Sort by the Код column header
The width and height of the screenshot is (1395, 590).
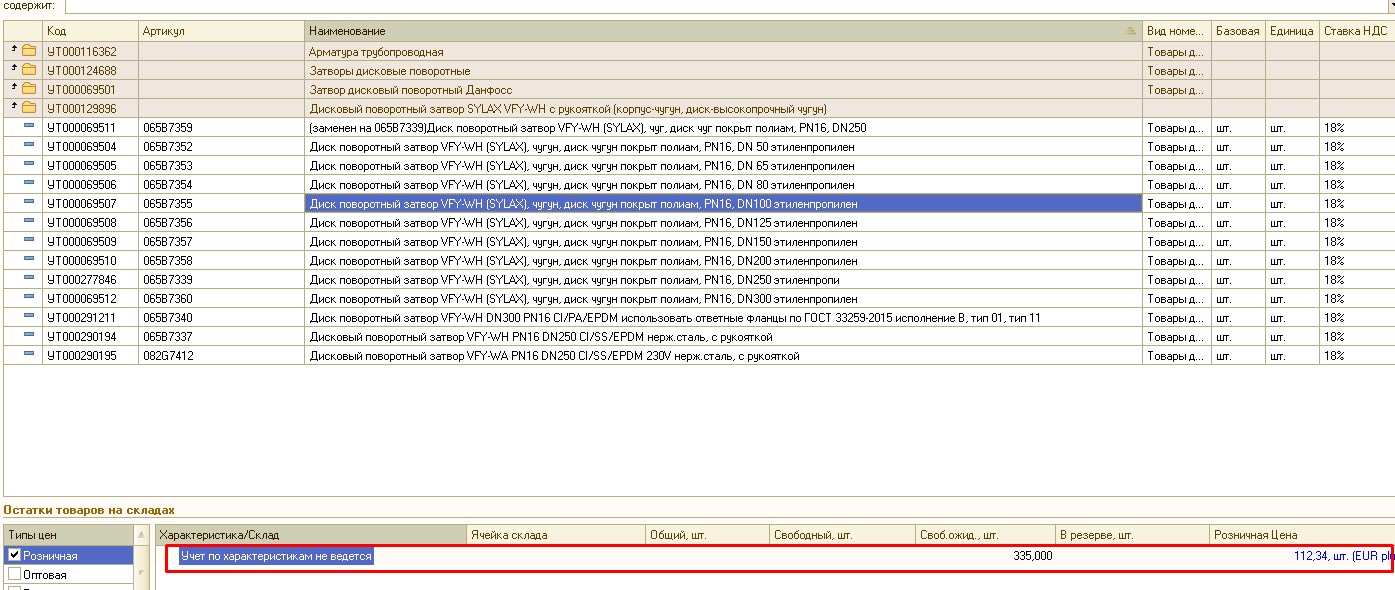coord(90,31)
